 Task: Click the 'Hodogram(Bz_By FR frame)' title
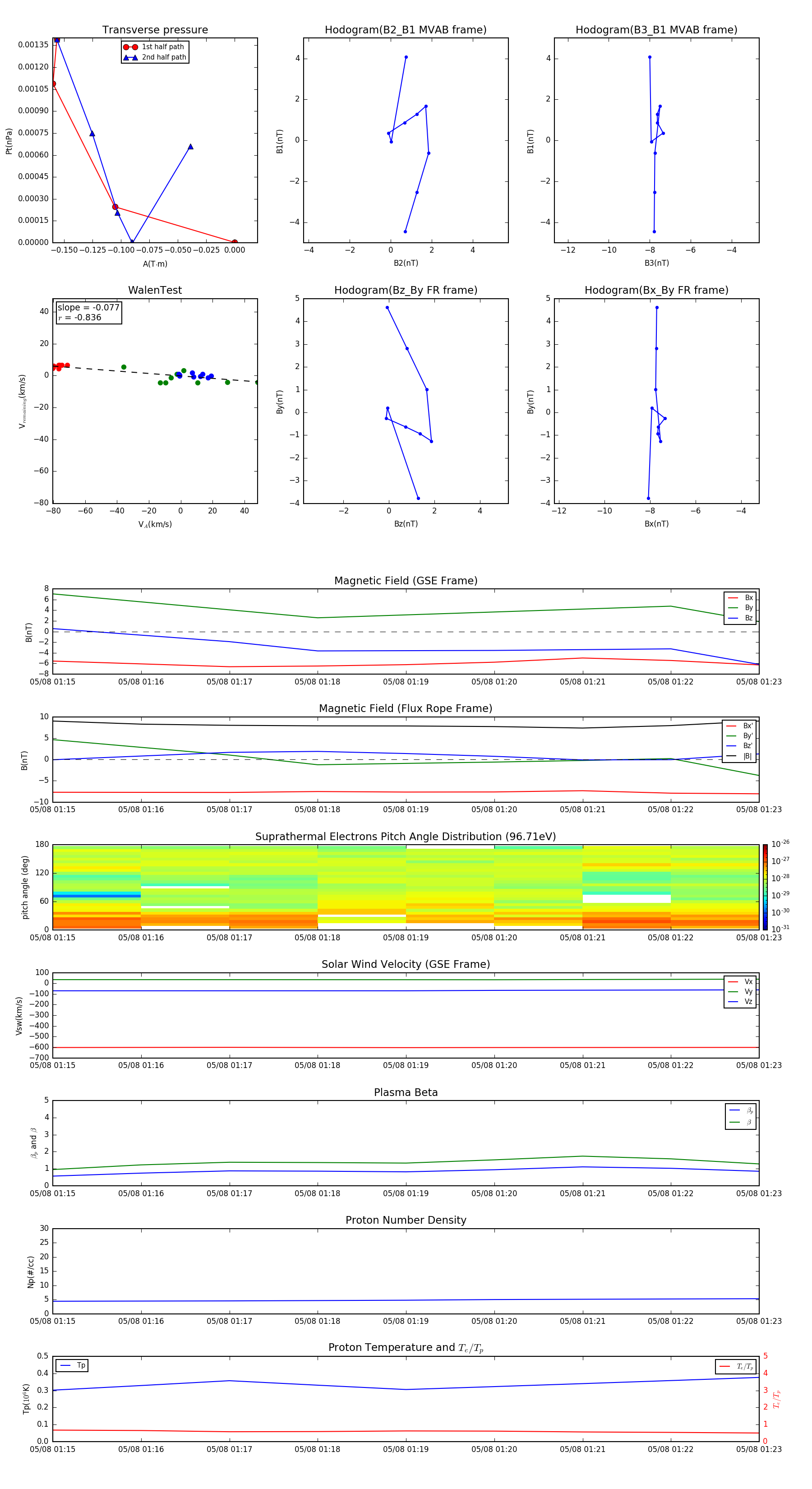[x=406, y=290]
